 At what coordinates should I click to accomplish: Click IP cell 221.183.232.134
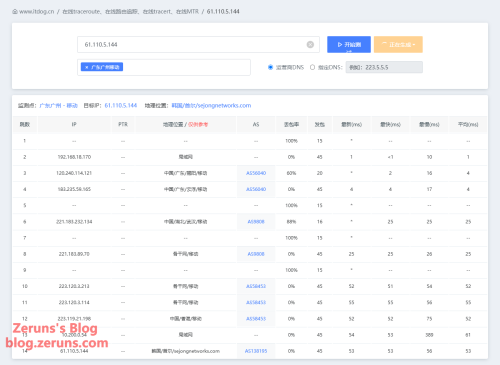pos(74,222)
